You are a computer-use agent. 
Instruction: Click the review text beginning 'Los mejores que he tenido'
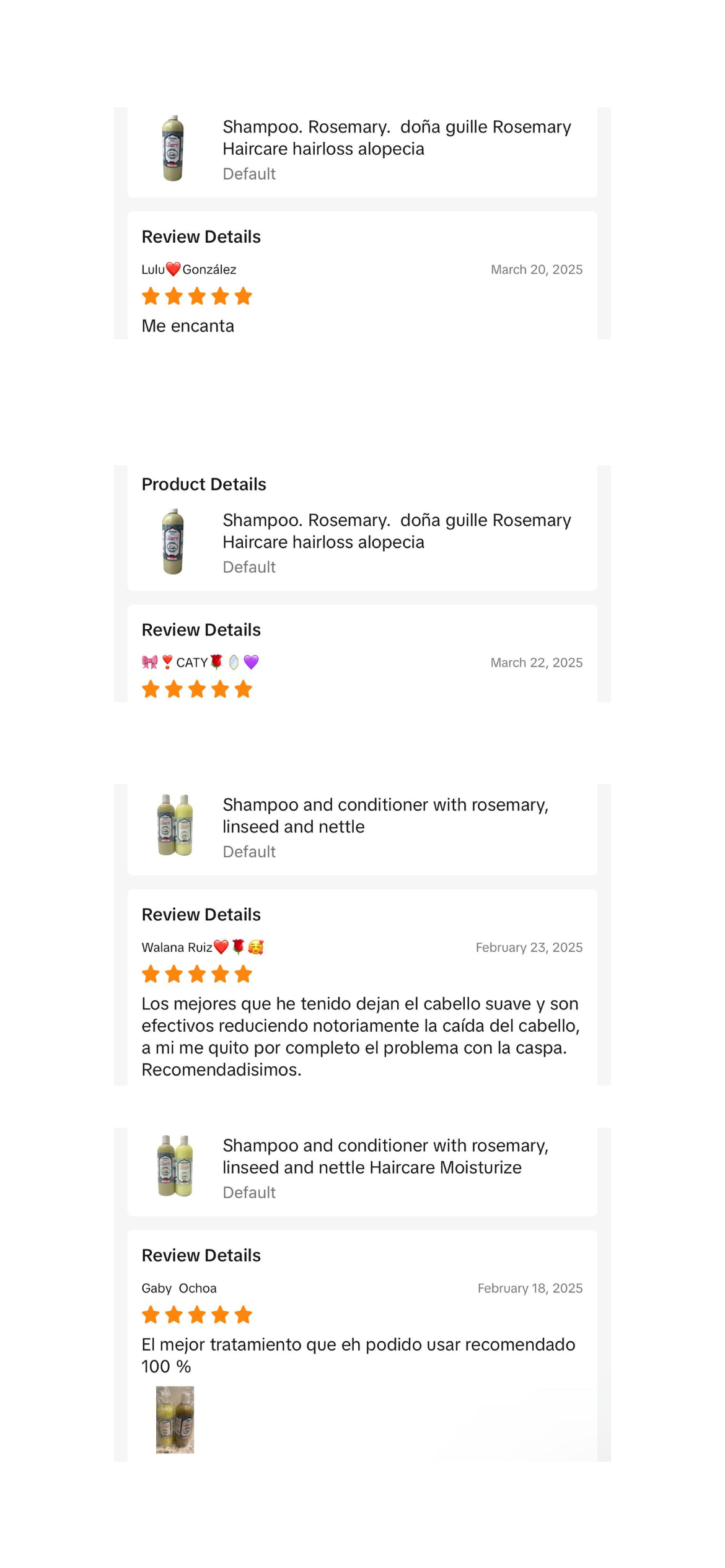360,1036
